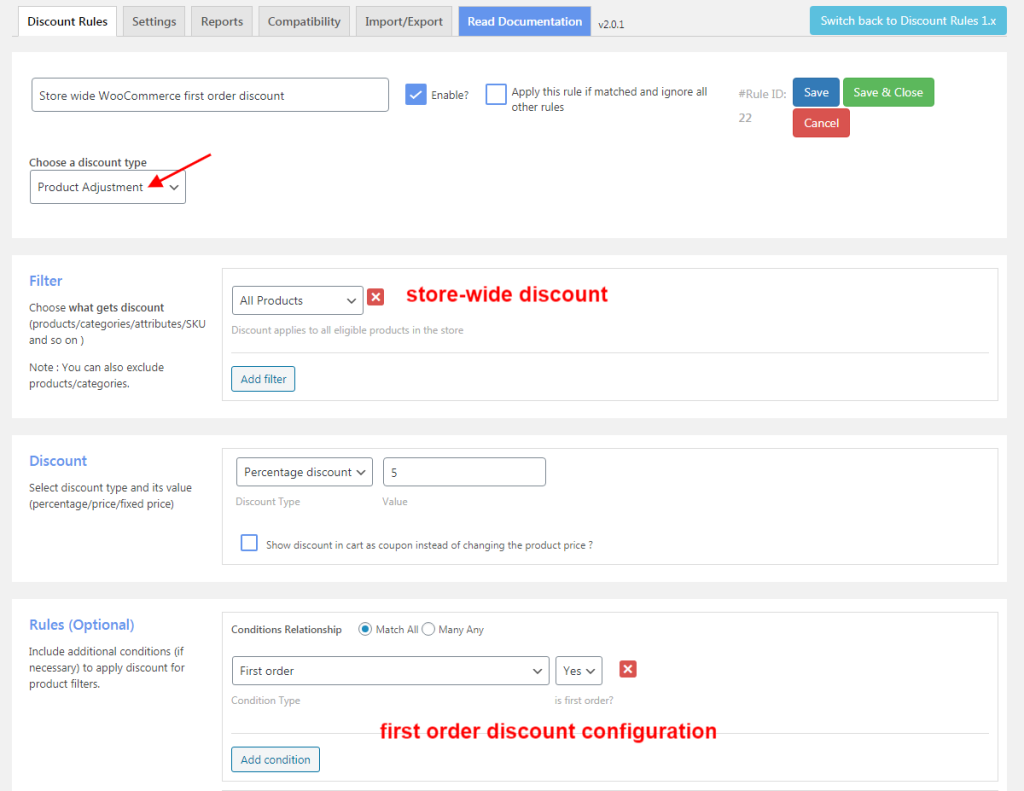
Task: Show discount in cart as coupon
Action: (x=249, y=542)
